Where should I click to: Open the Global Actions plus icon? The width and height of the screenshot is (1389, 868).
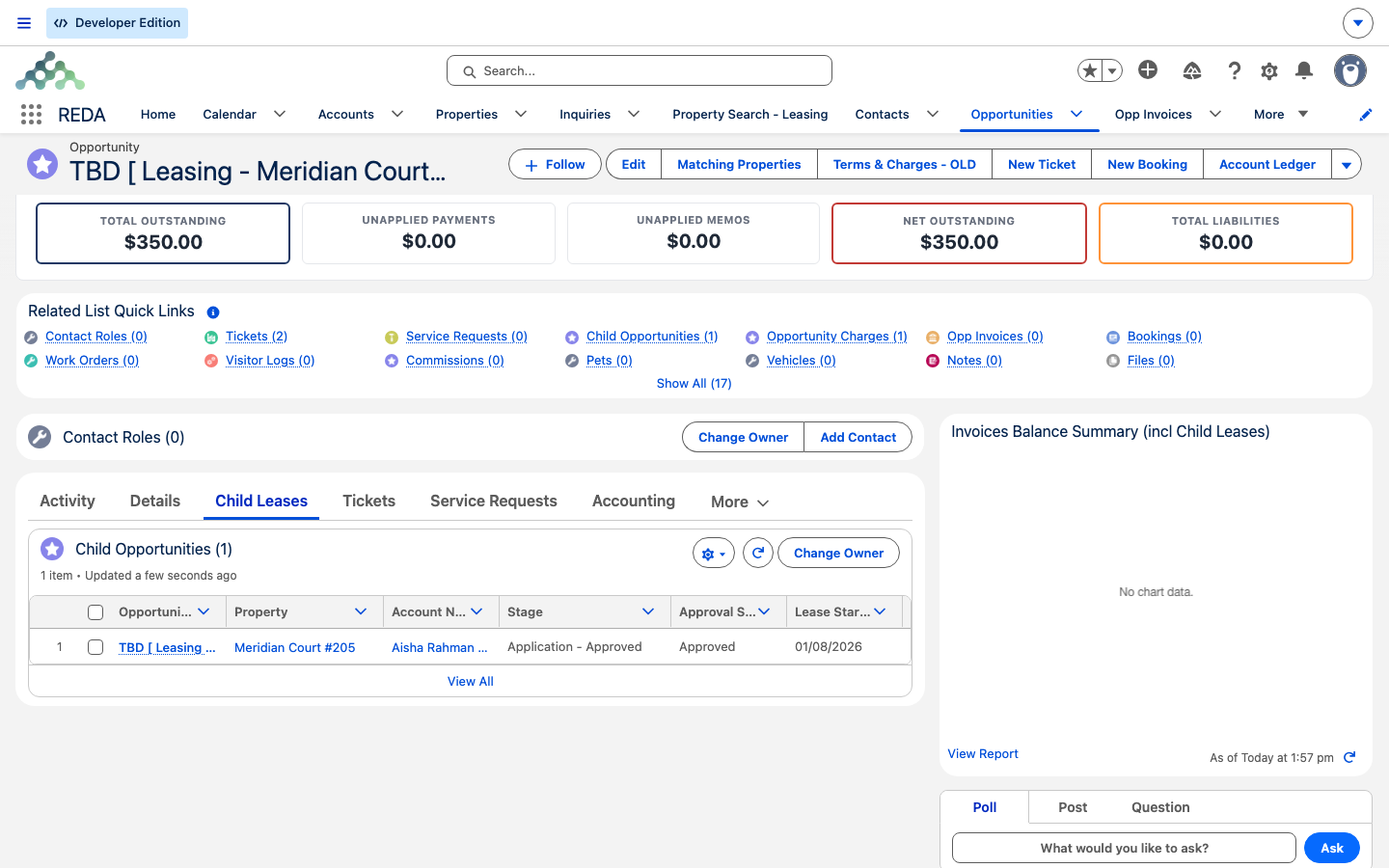[x=1148, y=69]
